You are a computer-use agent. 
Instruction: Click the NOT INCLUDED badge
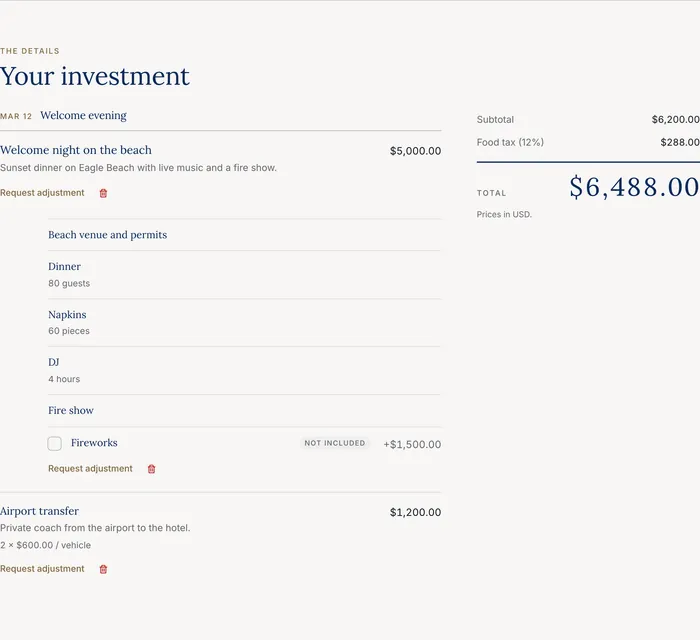click(x=335, y=443)
